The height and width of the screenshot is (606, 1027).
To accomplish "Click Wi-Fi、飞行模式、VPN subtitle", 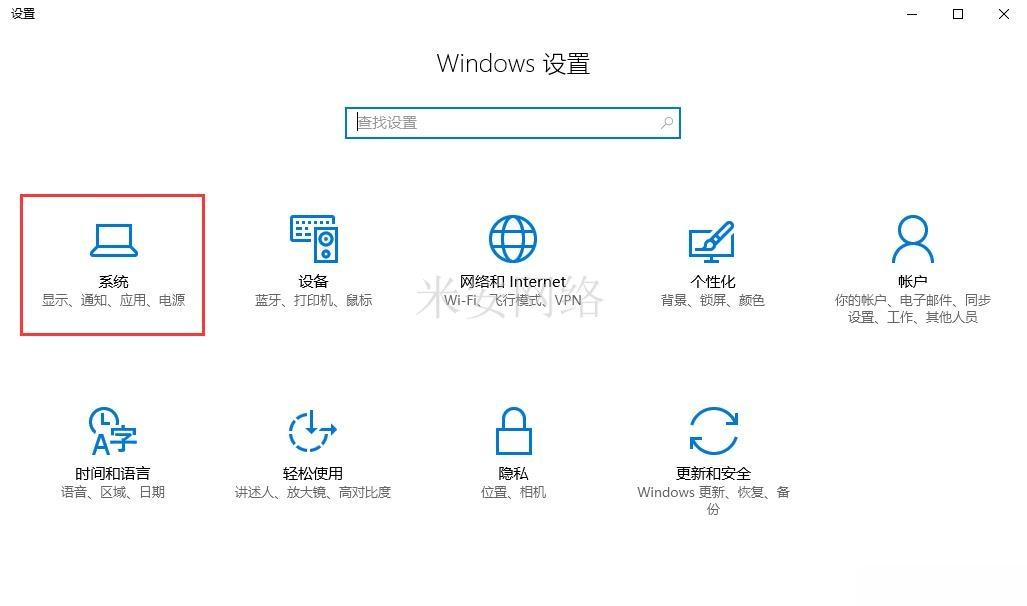I will (513, 301).
